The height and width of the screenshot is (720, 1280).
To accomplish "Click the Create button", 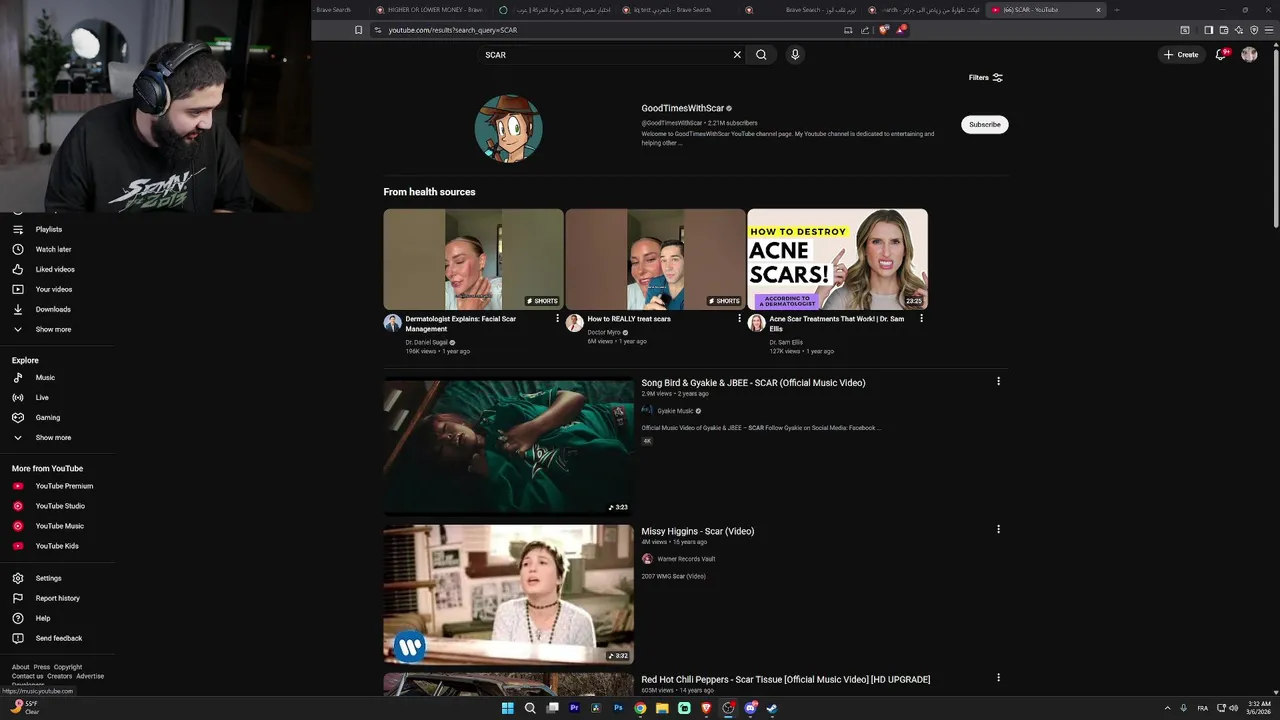I will coord(1181,55).
